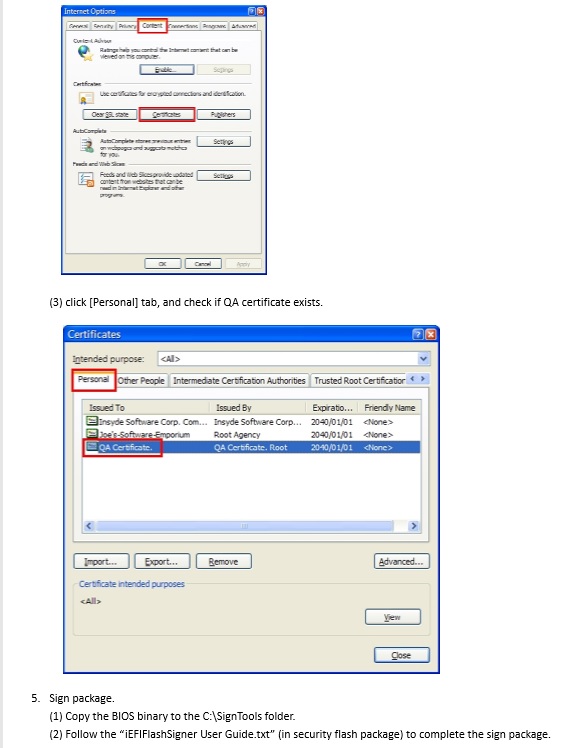Click the Content Advisor globe icon

point(86,53)
